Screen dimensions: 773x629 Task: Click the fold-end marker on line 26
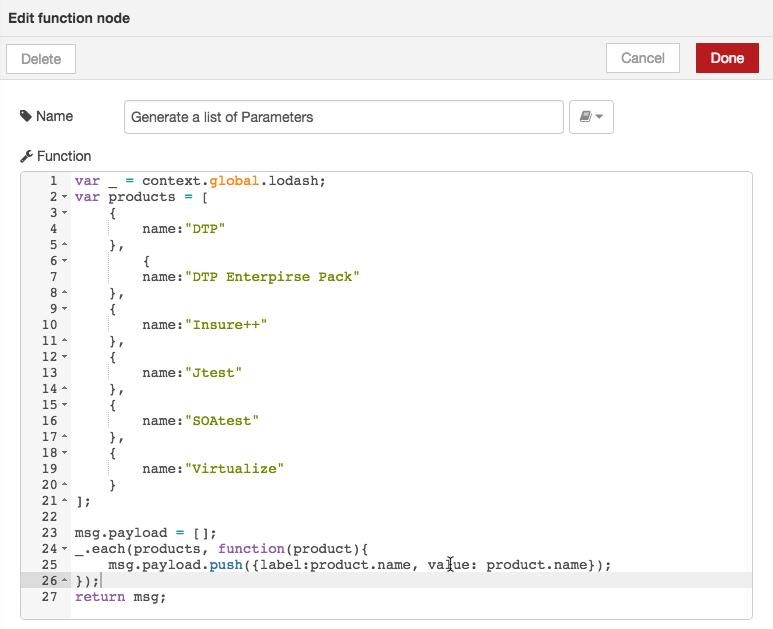point(65,581)
